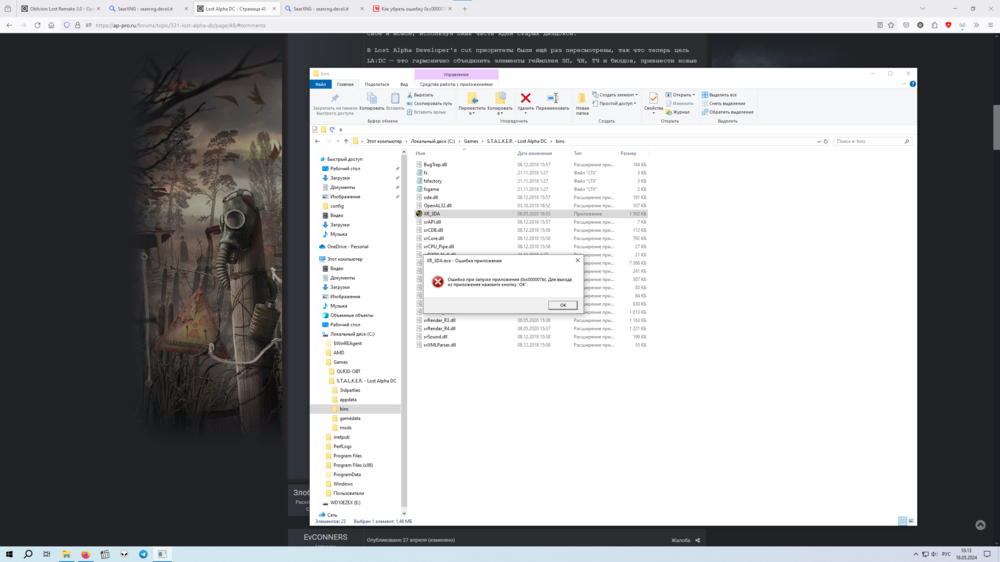Viewport: 1000px width, 562px height.
Task: Open Telegram from the Windows taskbar
Action: tap(143, 554)
